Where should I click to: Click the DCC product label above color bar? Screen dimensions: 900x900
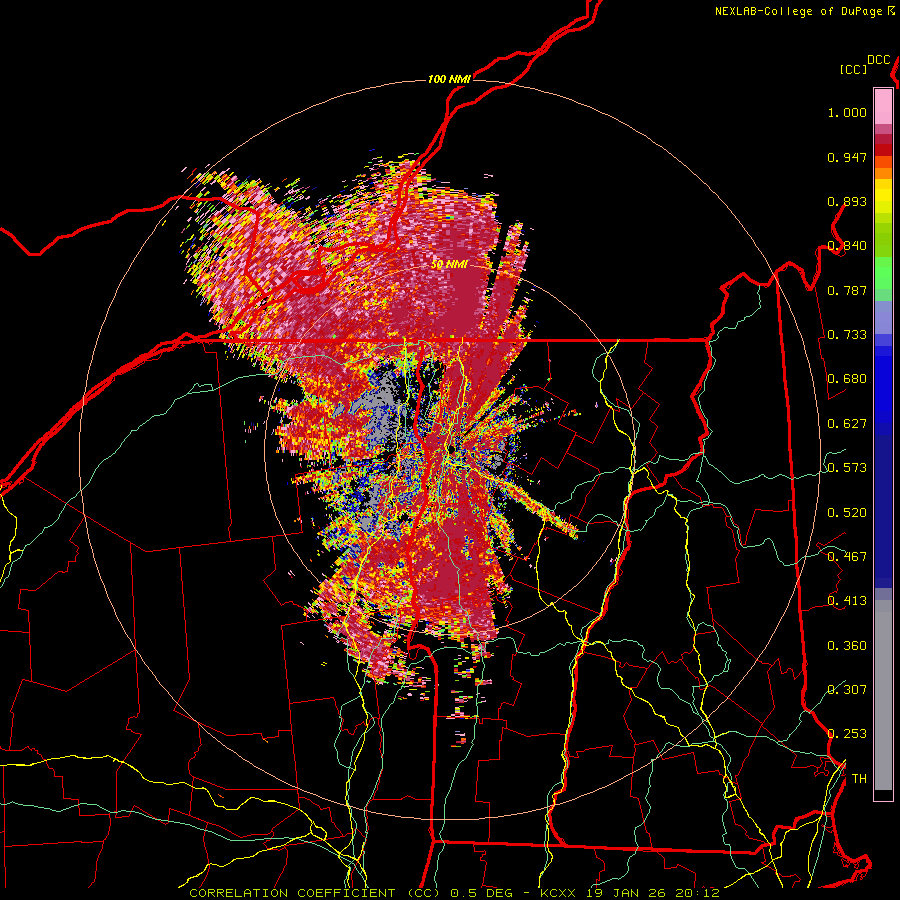(x=878, y=60)
